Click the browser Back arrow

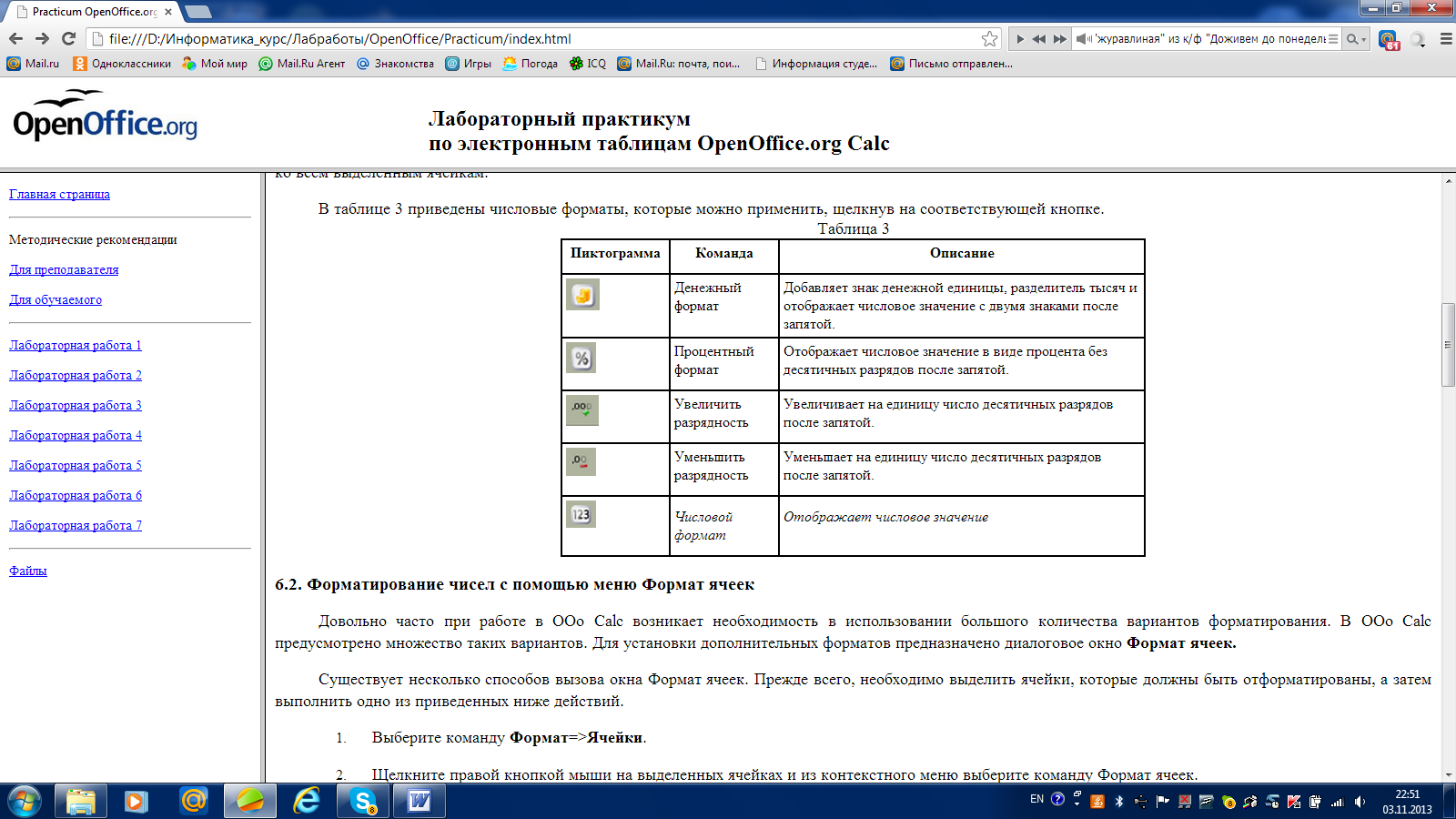point(15,38)
